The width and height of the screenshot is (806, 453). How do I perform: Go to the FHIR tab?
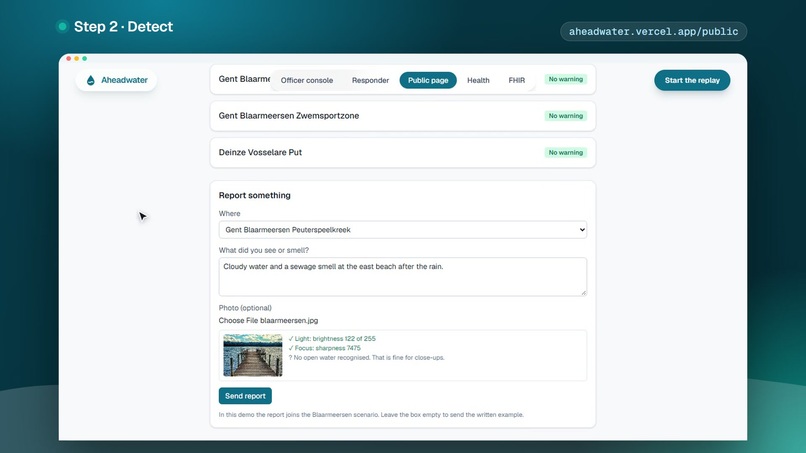517,80
